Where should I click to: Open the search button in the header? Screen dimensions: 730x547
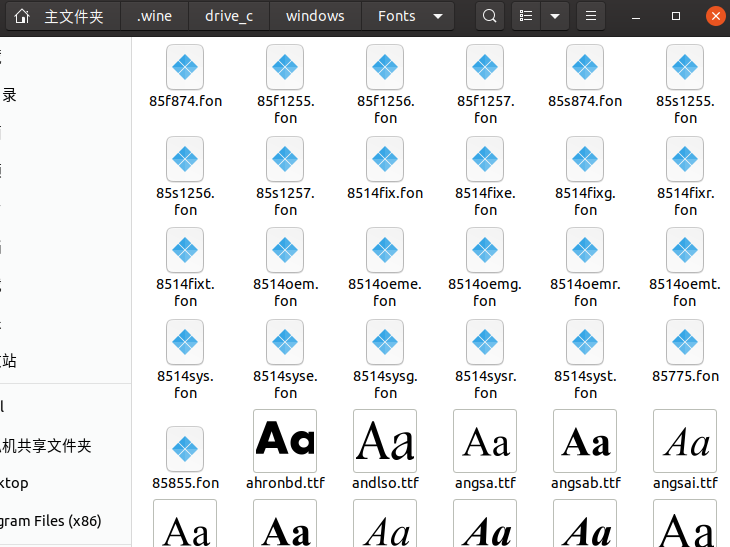tap(489, 16)
